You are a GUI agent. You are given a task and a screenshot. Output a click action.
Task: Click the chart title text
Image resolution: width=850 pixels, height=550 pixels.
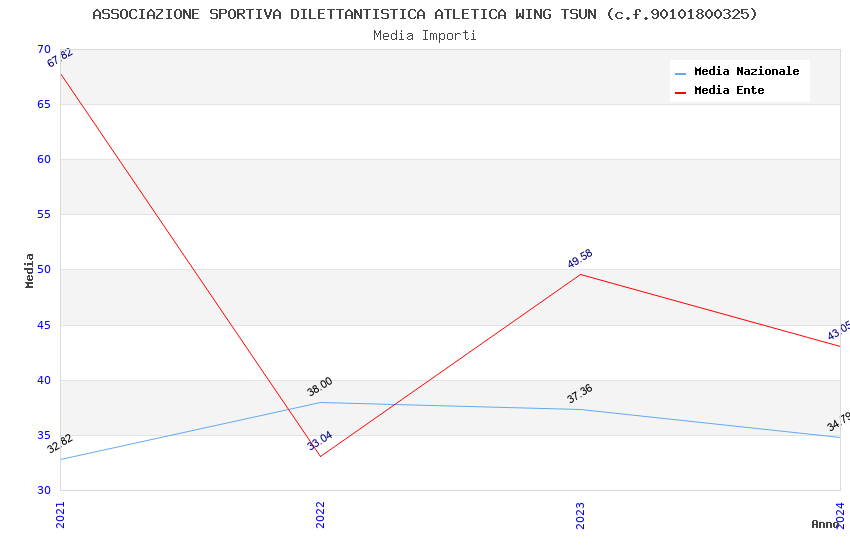[425, 14]
